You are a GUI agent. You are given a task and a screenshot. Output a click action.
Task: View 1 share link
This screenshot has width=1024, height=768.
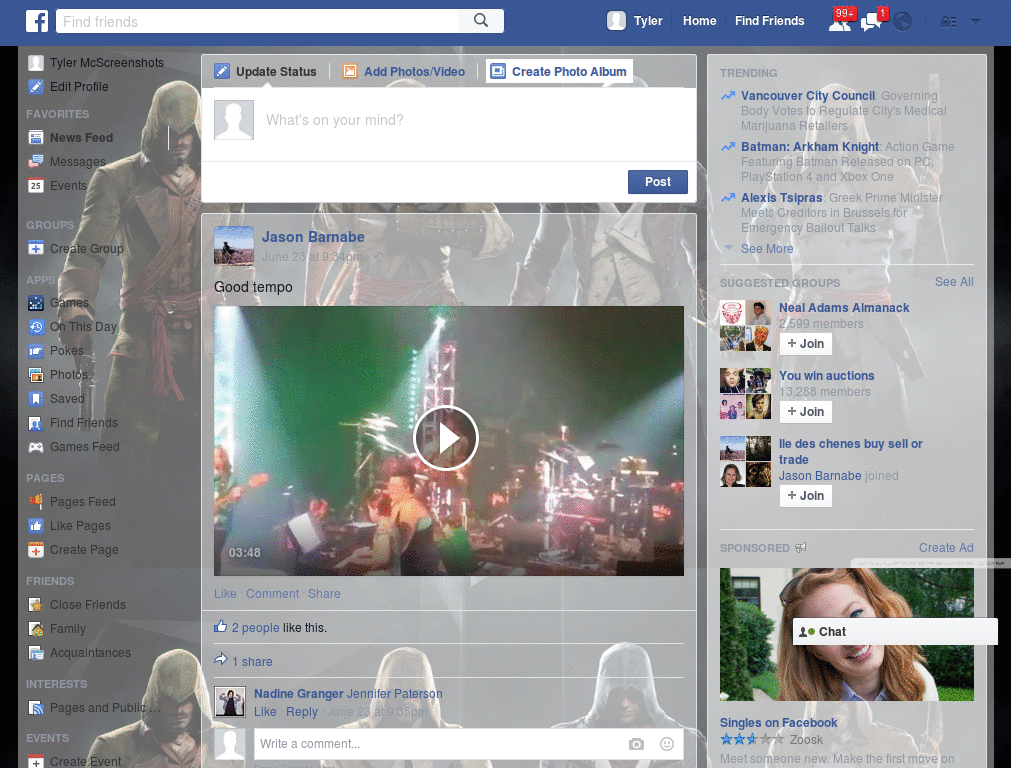pyautogui.click(x=252, y=662)
